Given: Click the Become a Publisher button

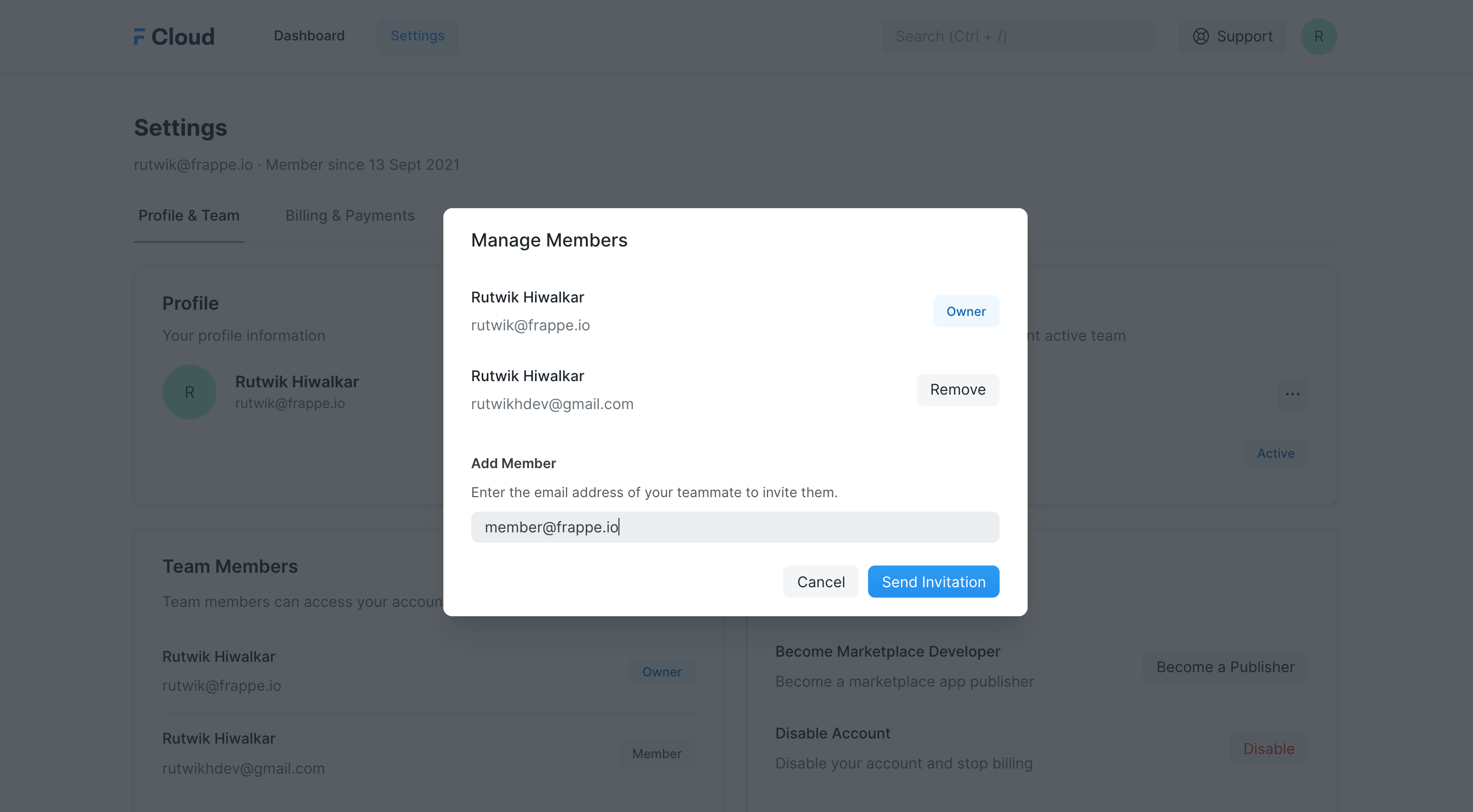Looking at the screenshot, I should pos(1225,668).
